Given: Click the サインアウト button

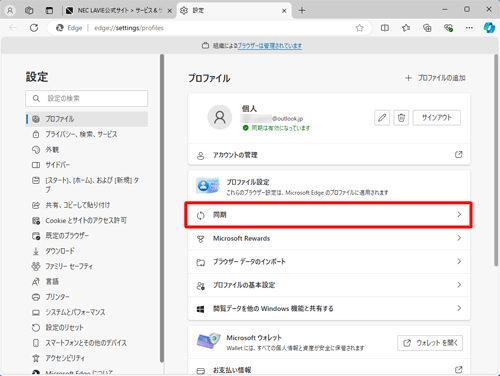Looking at the screenshot, I should (x=437, y=118).
